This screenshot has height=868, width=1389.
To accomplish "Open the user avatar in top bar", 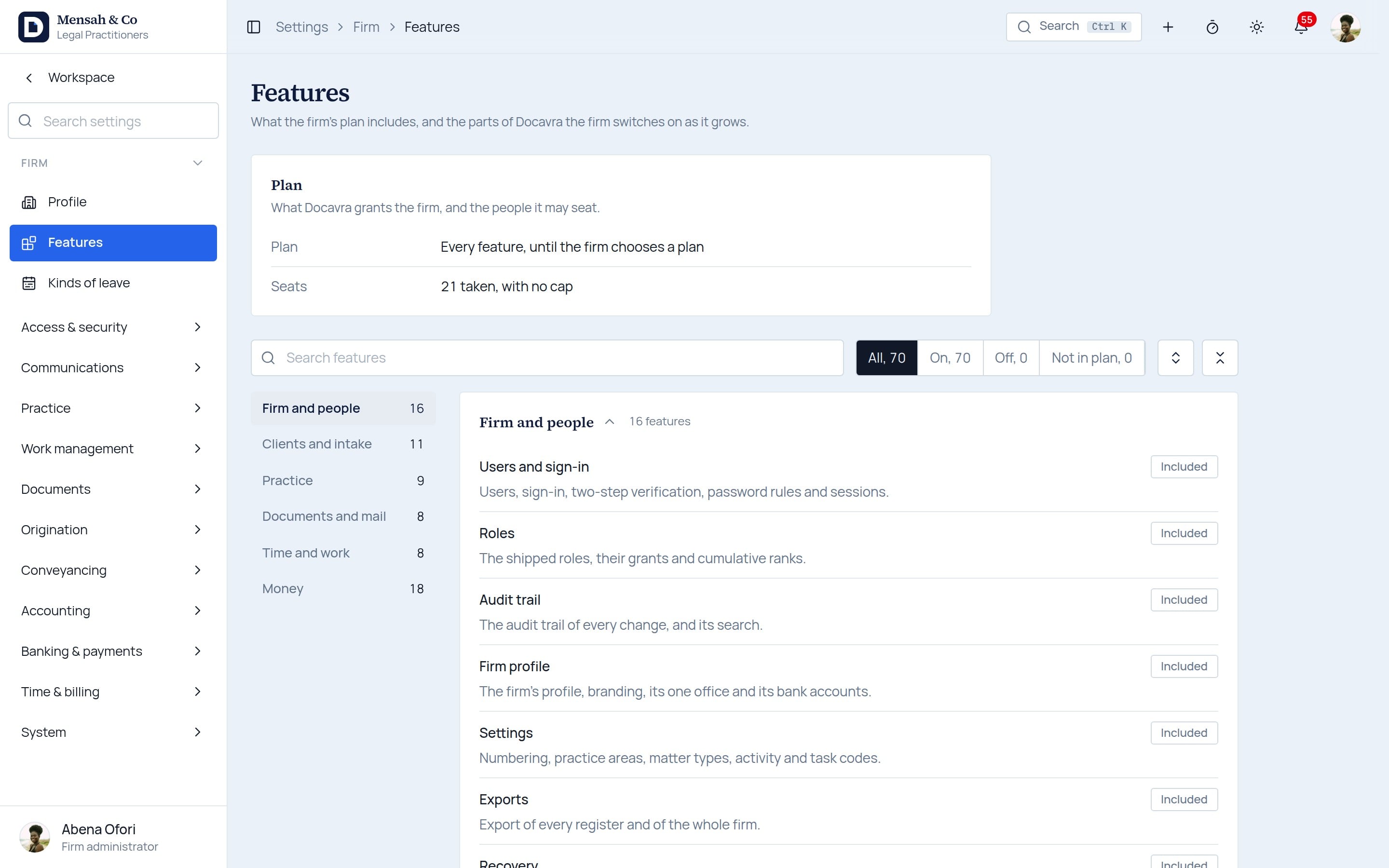I will [1346, 27].
